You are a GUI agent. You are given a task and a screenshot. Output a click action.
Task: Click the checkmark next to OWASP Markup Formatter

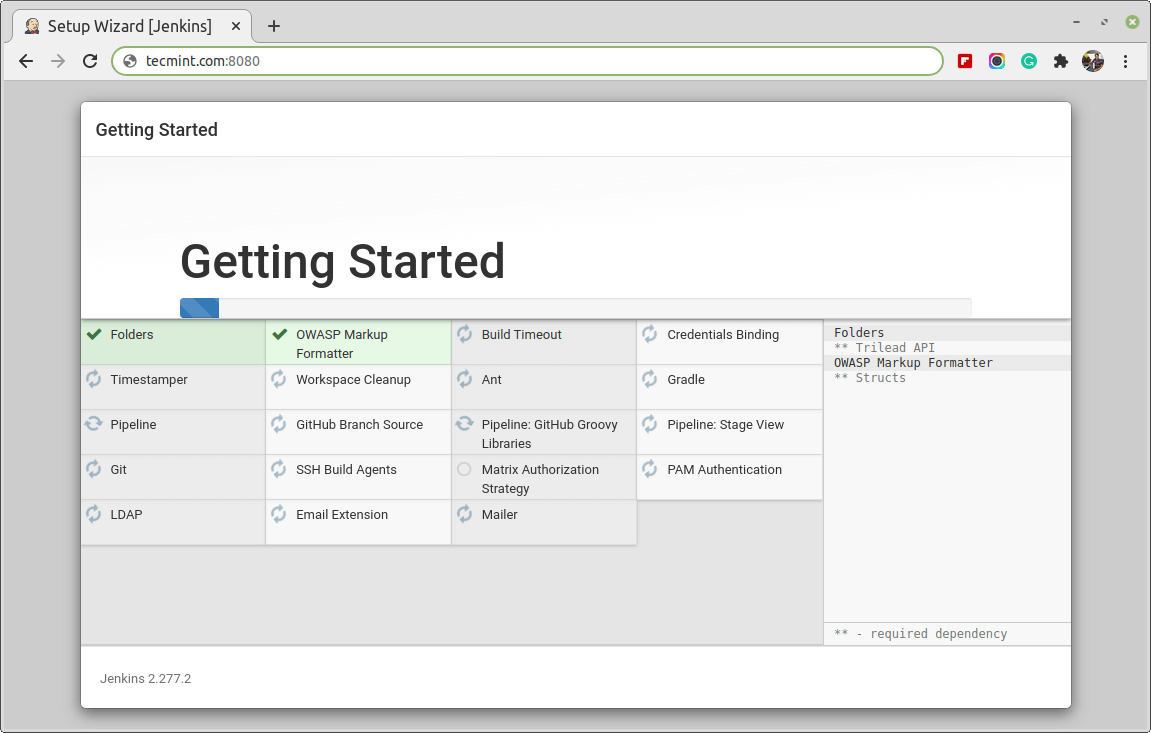(280, 335)
